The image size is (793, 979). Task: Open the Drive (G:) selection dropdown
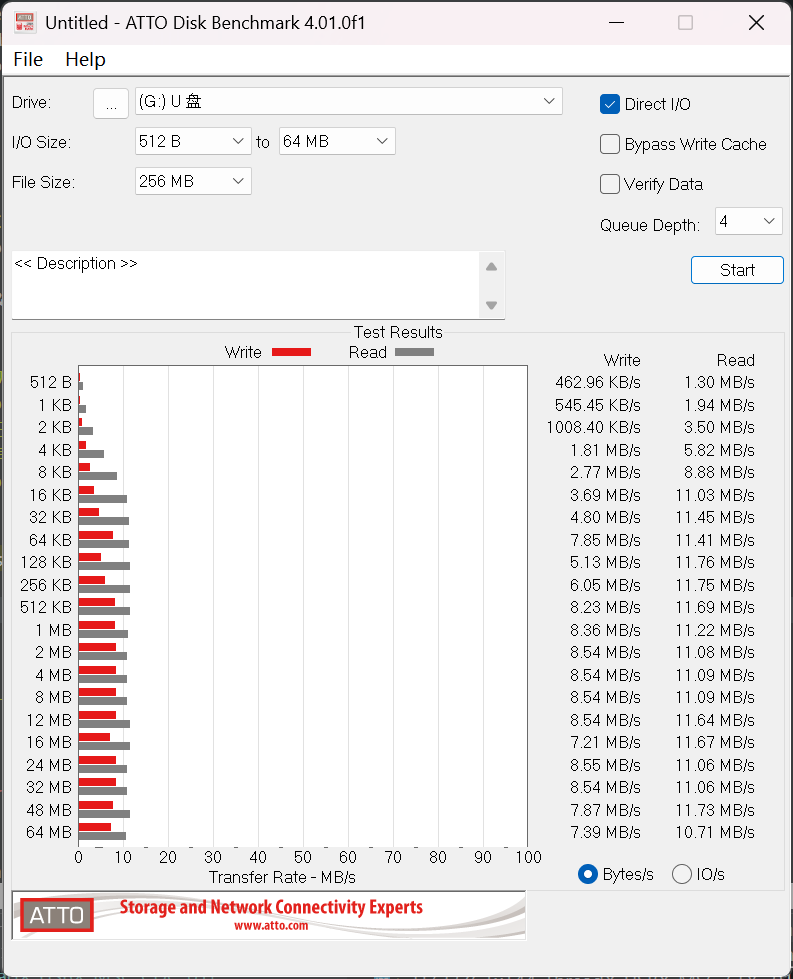point(348,101)
